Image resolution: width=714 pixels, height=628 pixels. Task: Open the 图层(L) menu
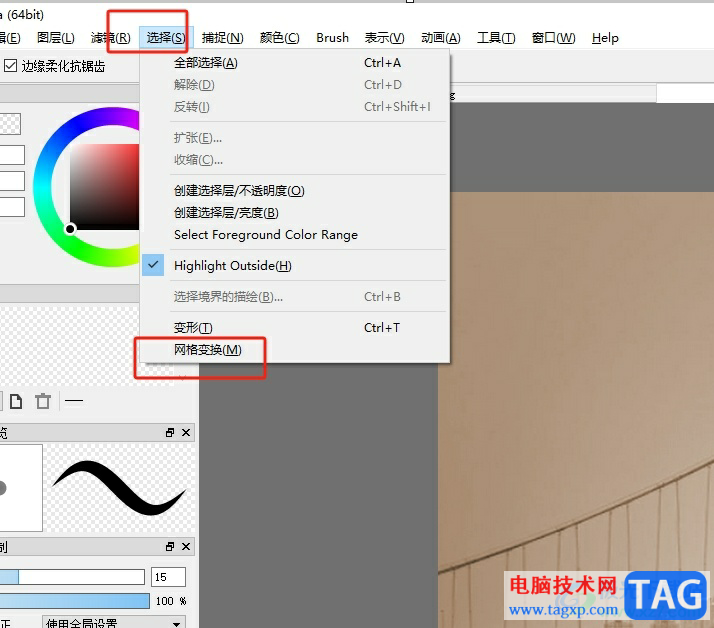56,38
